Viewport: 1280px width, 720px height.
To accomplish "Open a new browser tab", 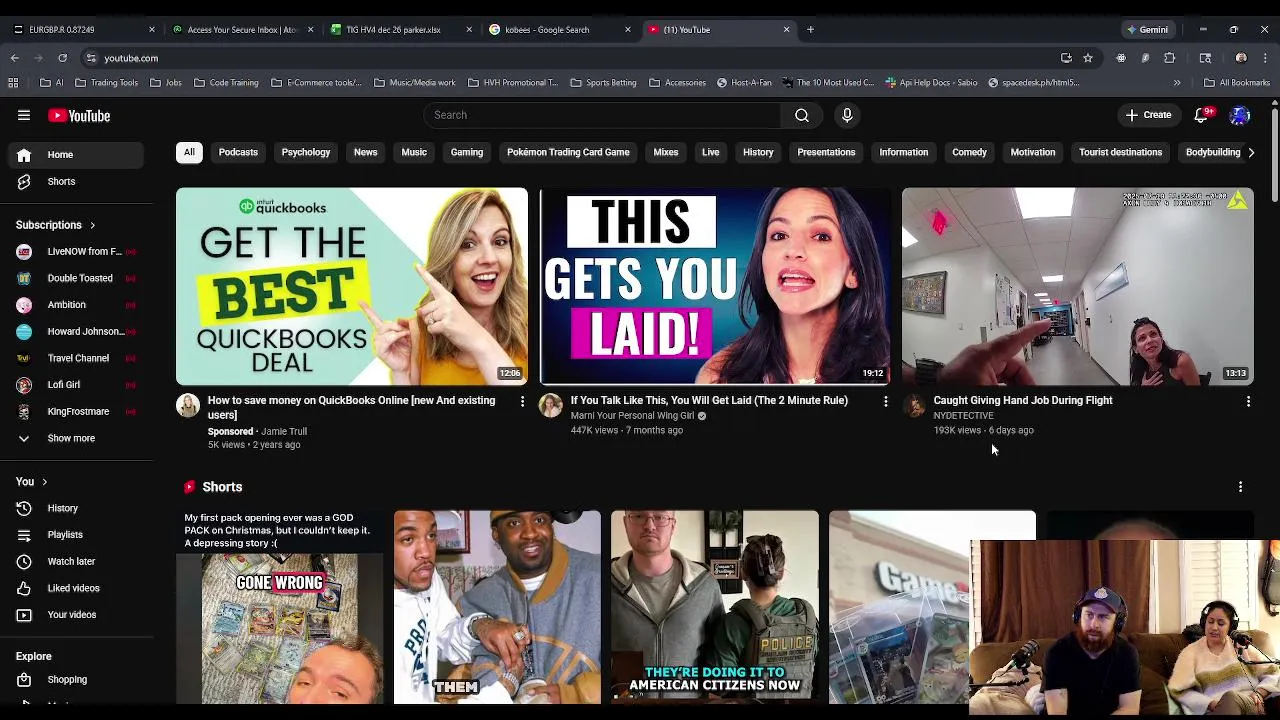I will (810, 30).
